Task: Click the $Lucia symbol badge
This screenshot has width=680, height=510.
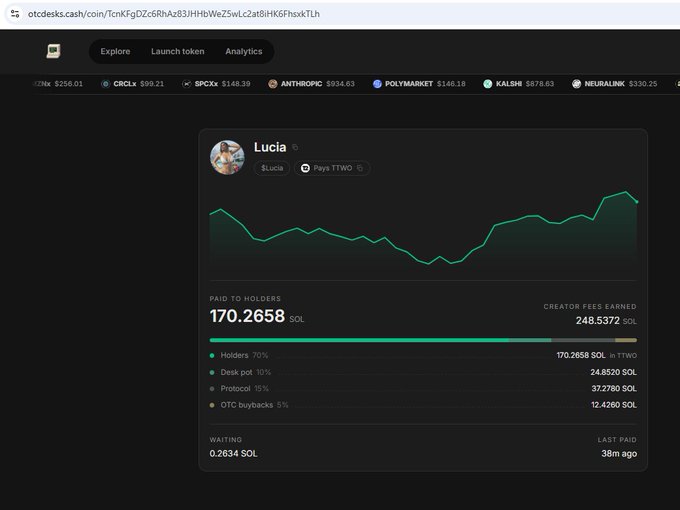Action: pyautogui.click(x=272, y=168)
